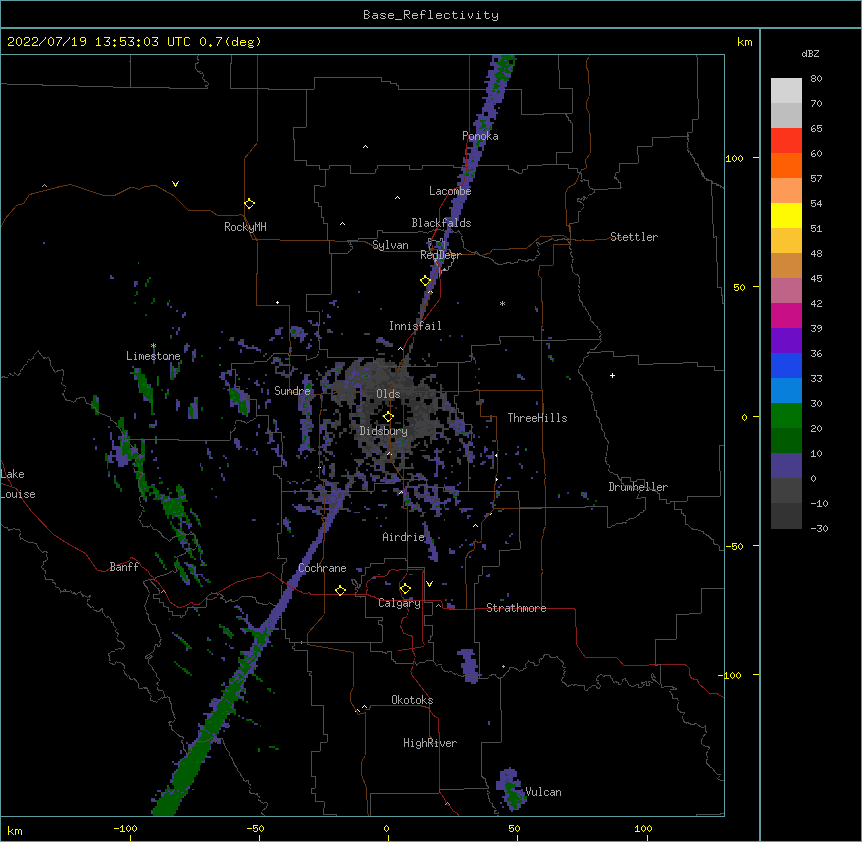862x842 pixels.
Task: Click the Didsbury label
Action: click(383, 431)
